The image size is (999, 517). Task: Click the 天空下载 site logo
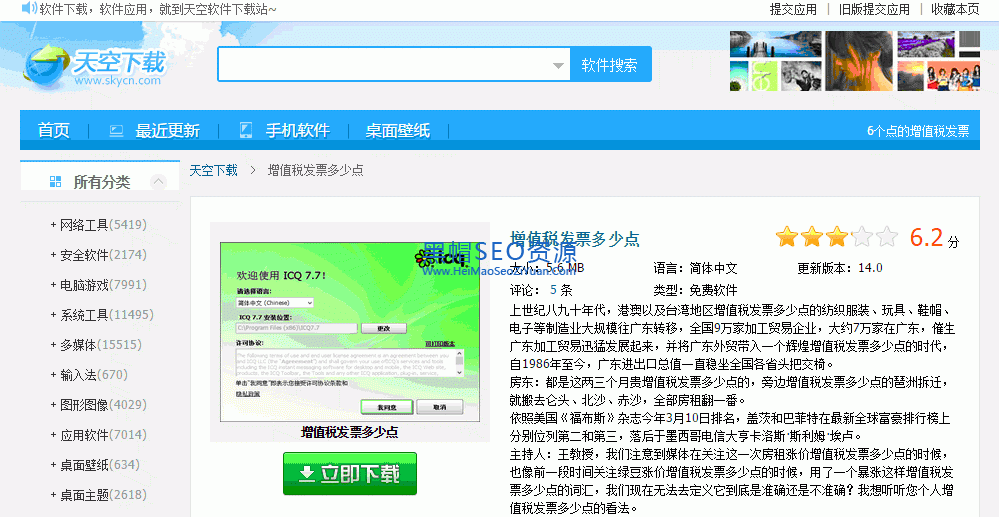point(95,66)
